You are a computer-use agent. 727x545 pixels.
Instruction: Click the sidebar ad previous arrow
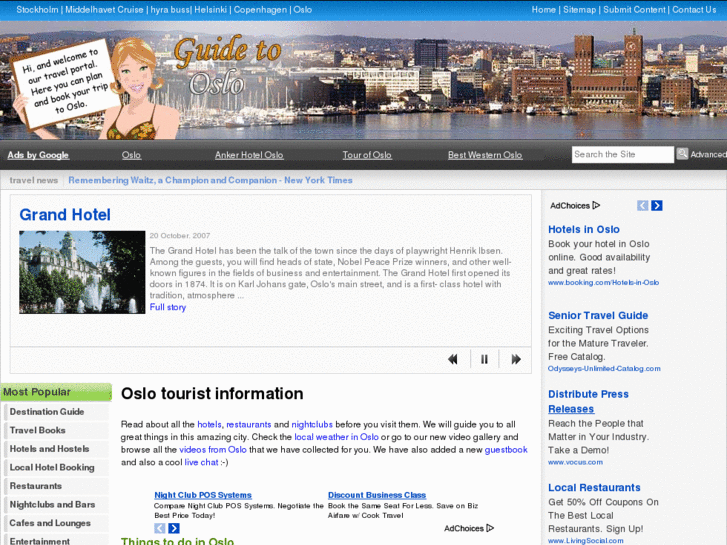coord(642,205)
